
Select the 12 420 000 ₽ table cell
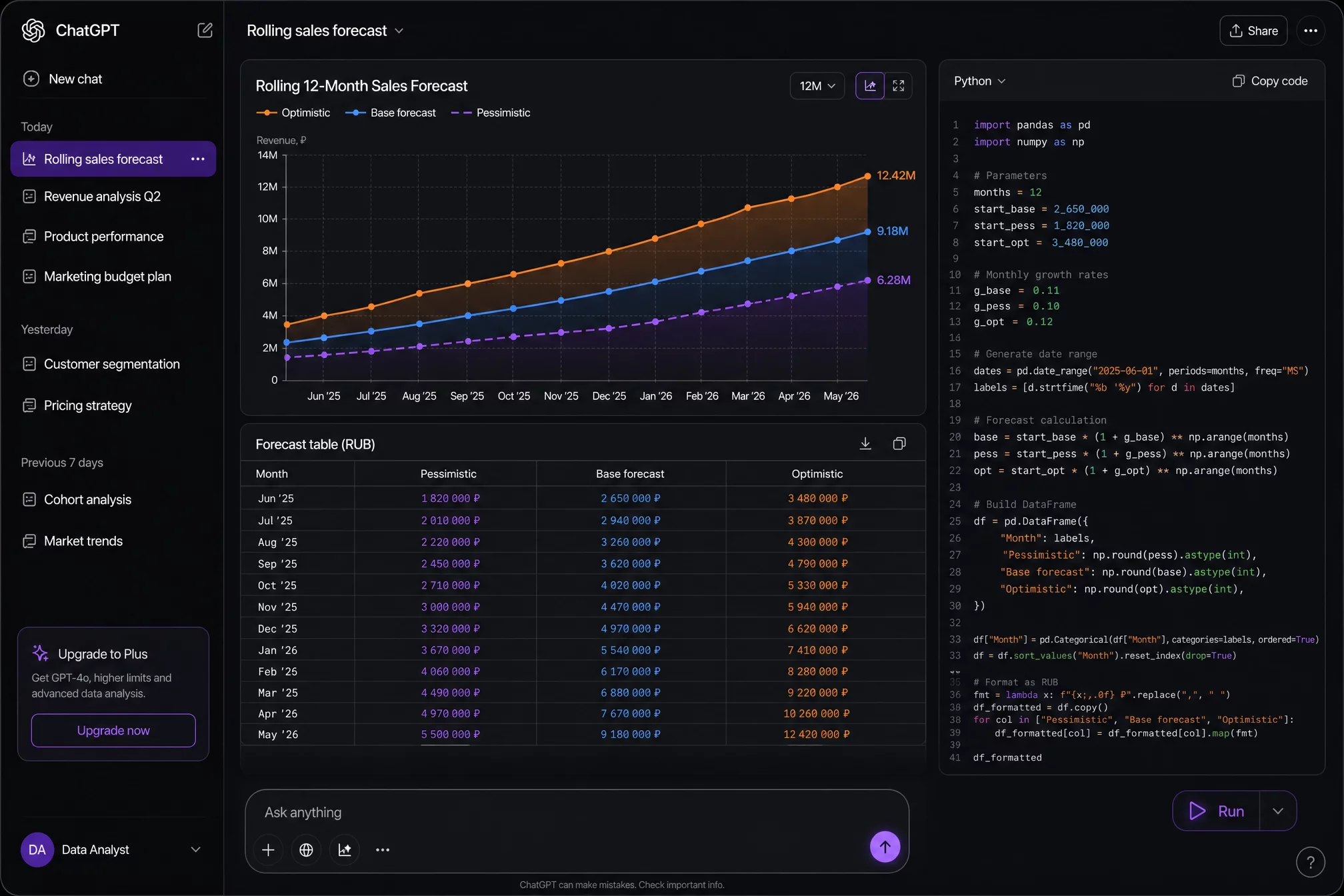click(817, 734)
